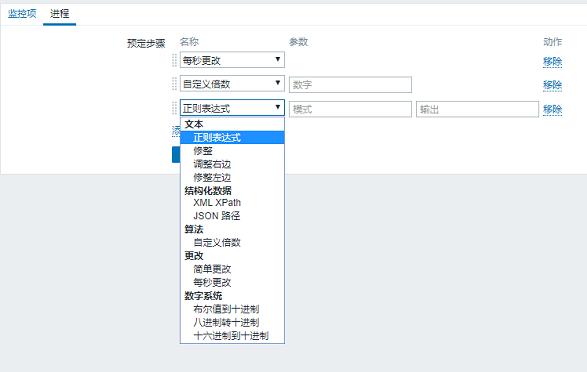This screenshot has width=587, height=372.
Task: Select XML XPath option
Action: 232,203
